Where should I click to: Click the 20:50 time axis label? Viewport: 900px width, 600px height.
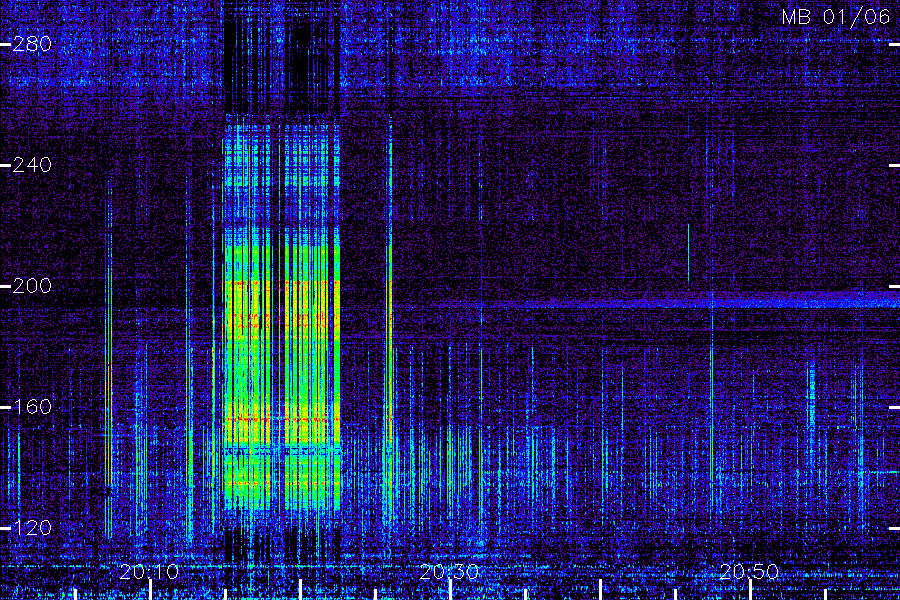750,572
